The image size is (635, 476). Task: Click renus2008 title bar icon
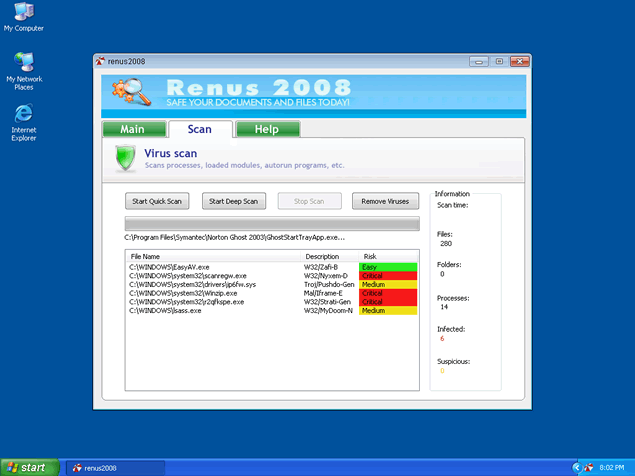tap(100, 61)
